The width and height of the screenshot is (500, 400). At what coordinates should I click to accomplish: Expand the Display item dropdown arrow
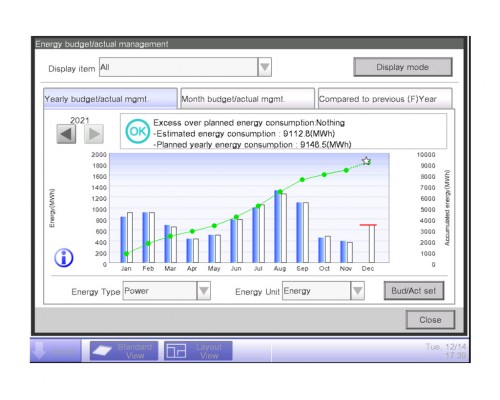tap(265, 67)
